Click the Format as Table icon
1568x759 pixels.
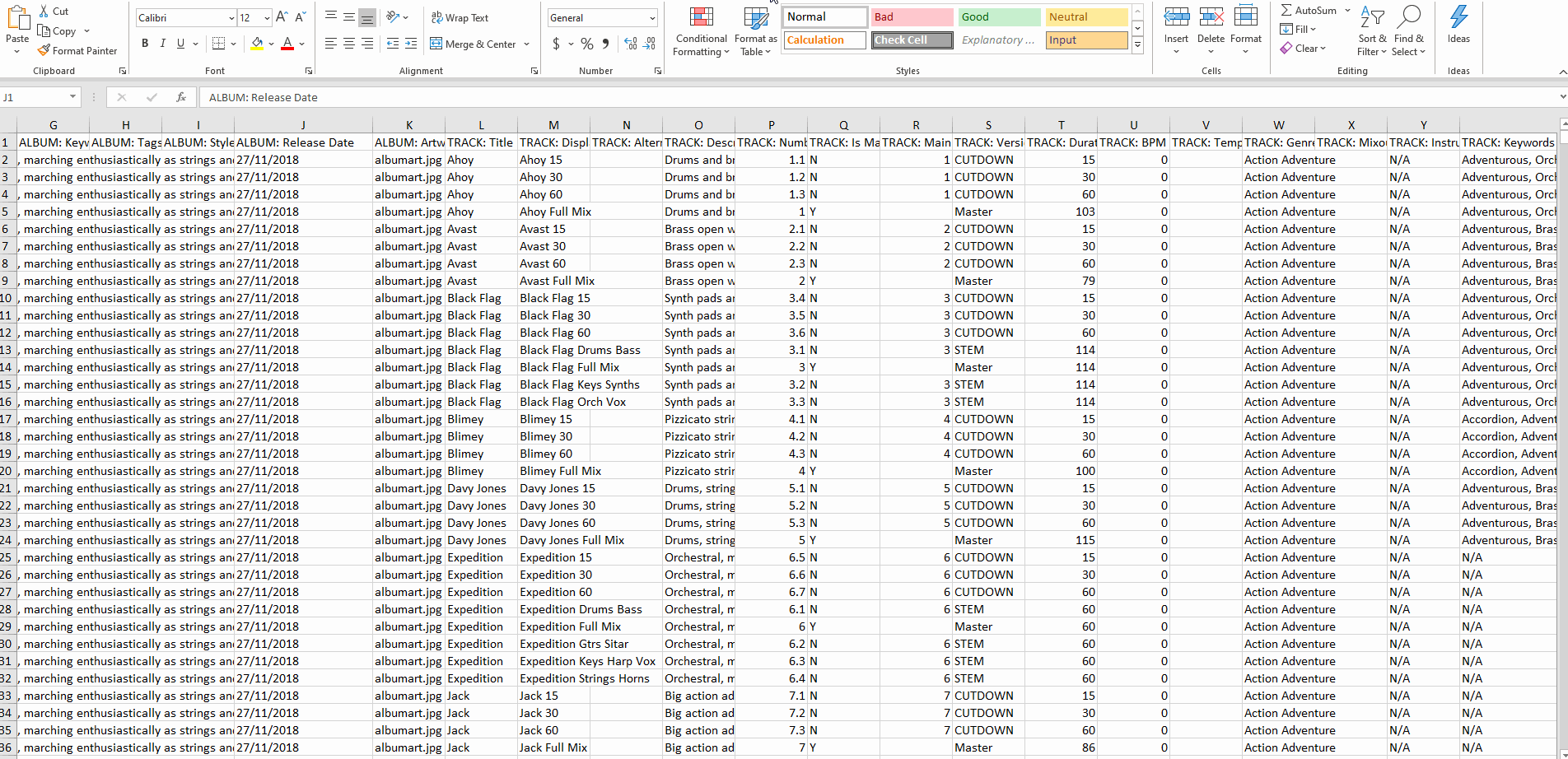point(755,33)
